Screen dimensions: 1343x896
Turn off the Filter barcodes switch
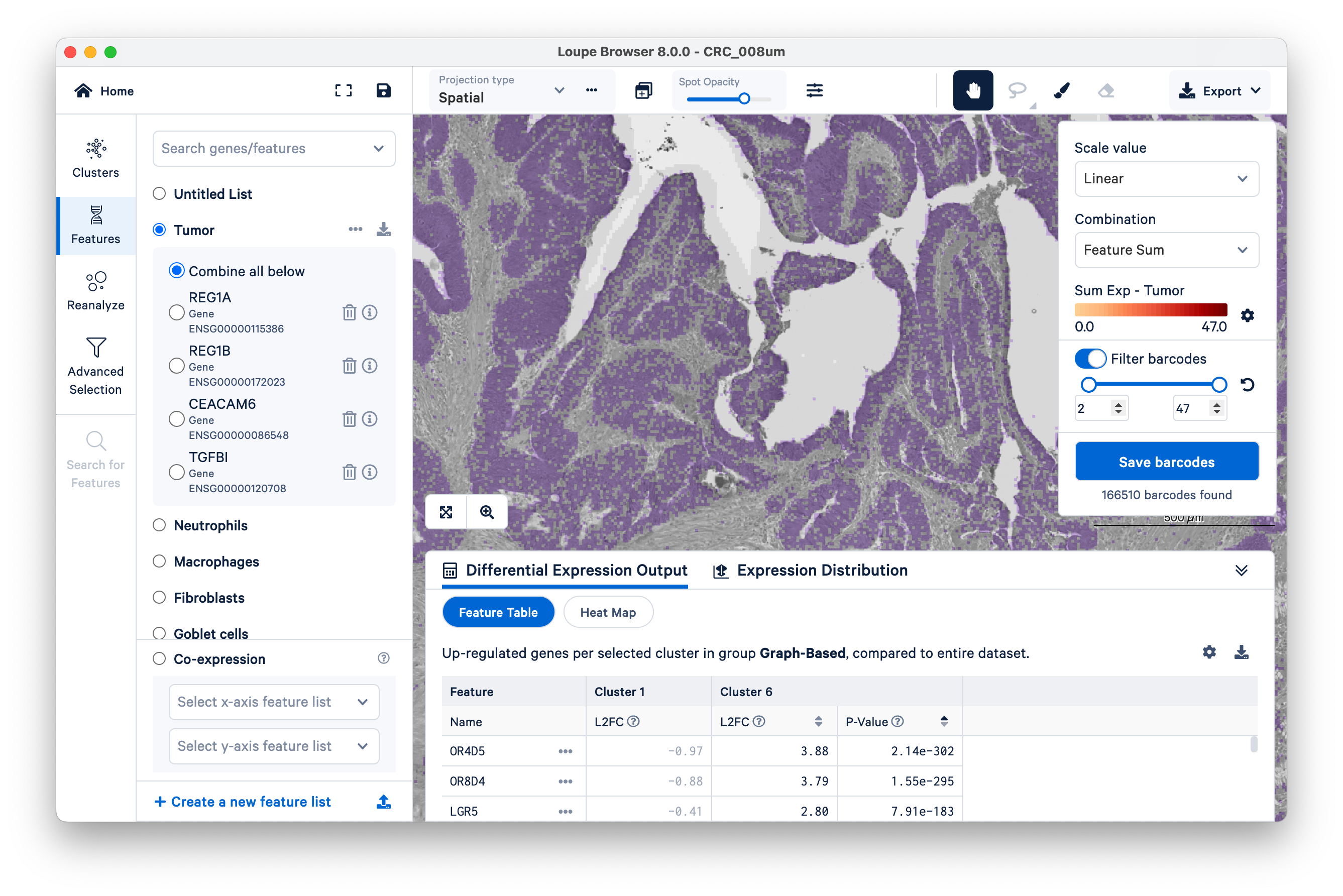[x=1090, y=359]
